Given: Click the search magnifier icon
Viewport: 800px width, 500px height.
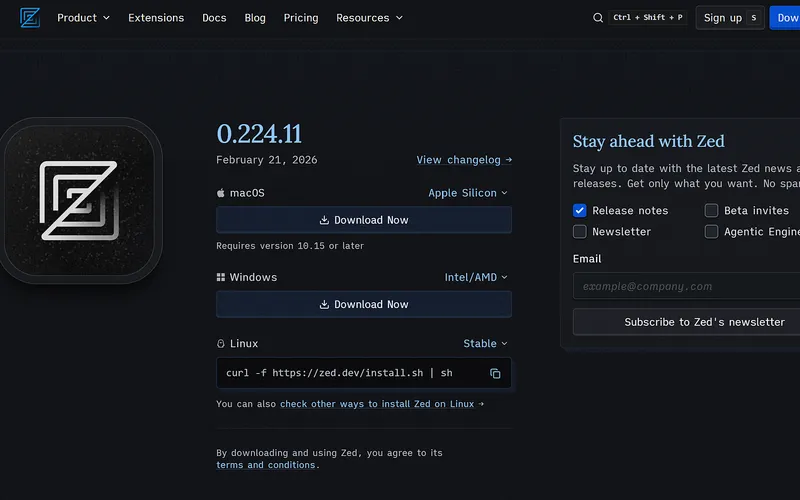Looking at the screenshot, I should point(598,18).
